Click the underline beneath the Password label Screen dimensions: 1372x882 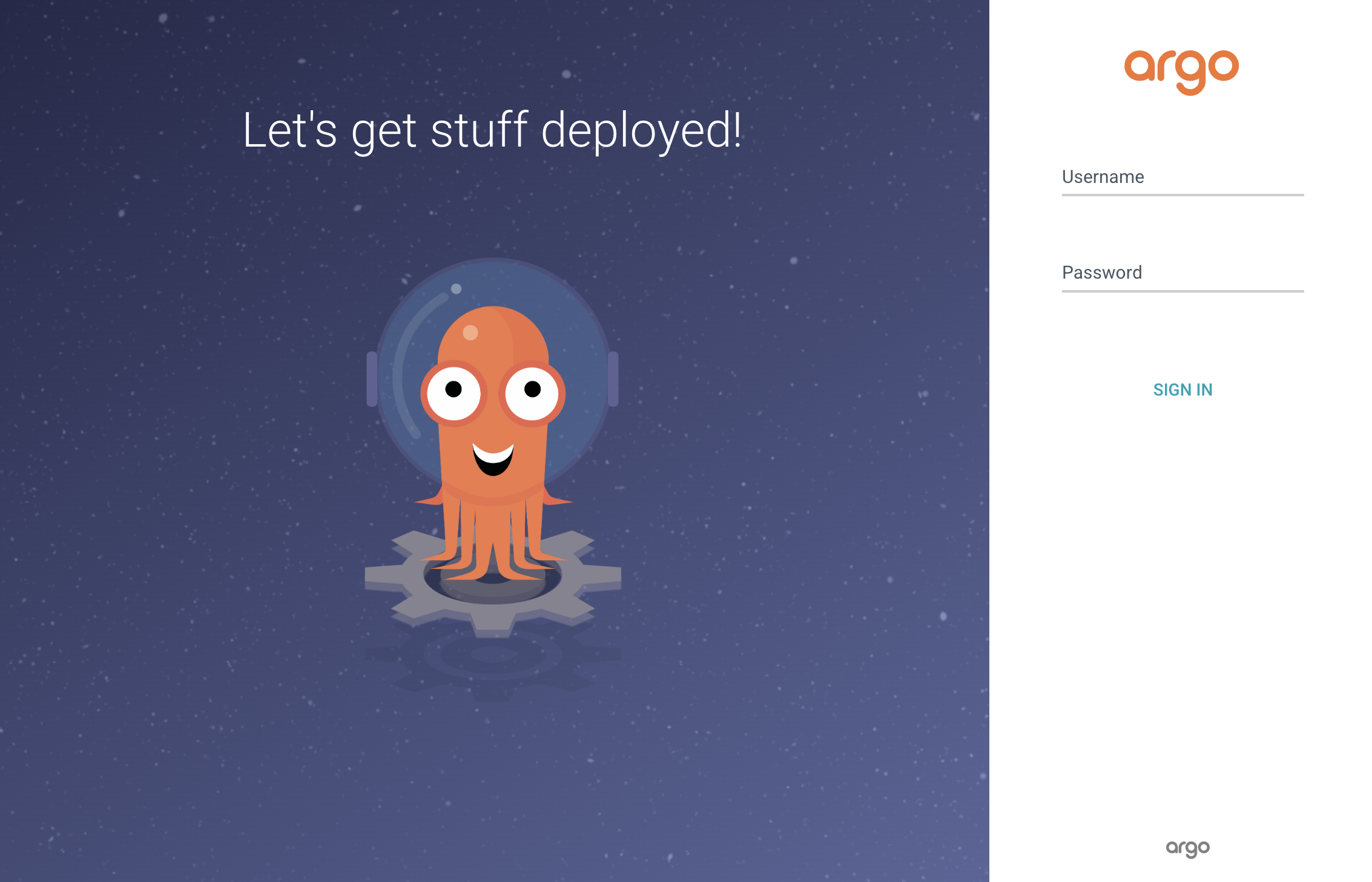click(1182, 291)
